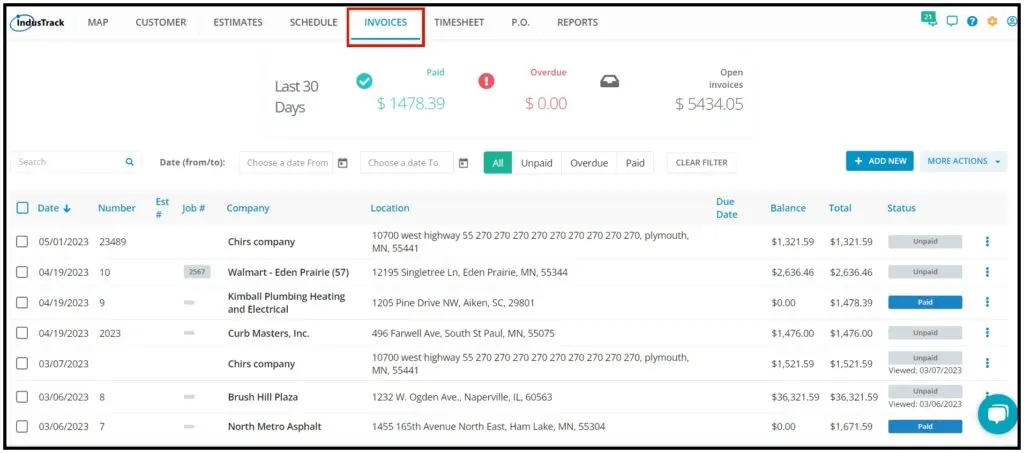
Task: Check the box for 03/07/2023 Chirs company invoice
Action: tap(22, 364)
